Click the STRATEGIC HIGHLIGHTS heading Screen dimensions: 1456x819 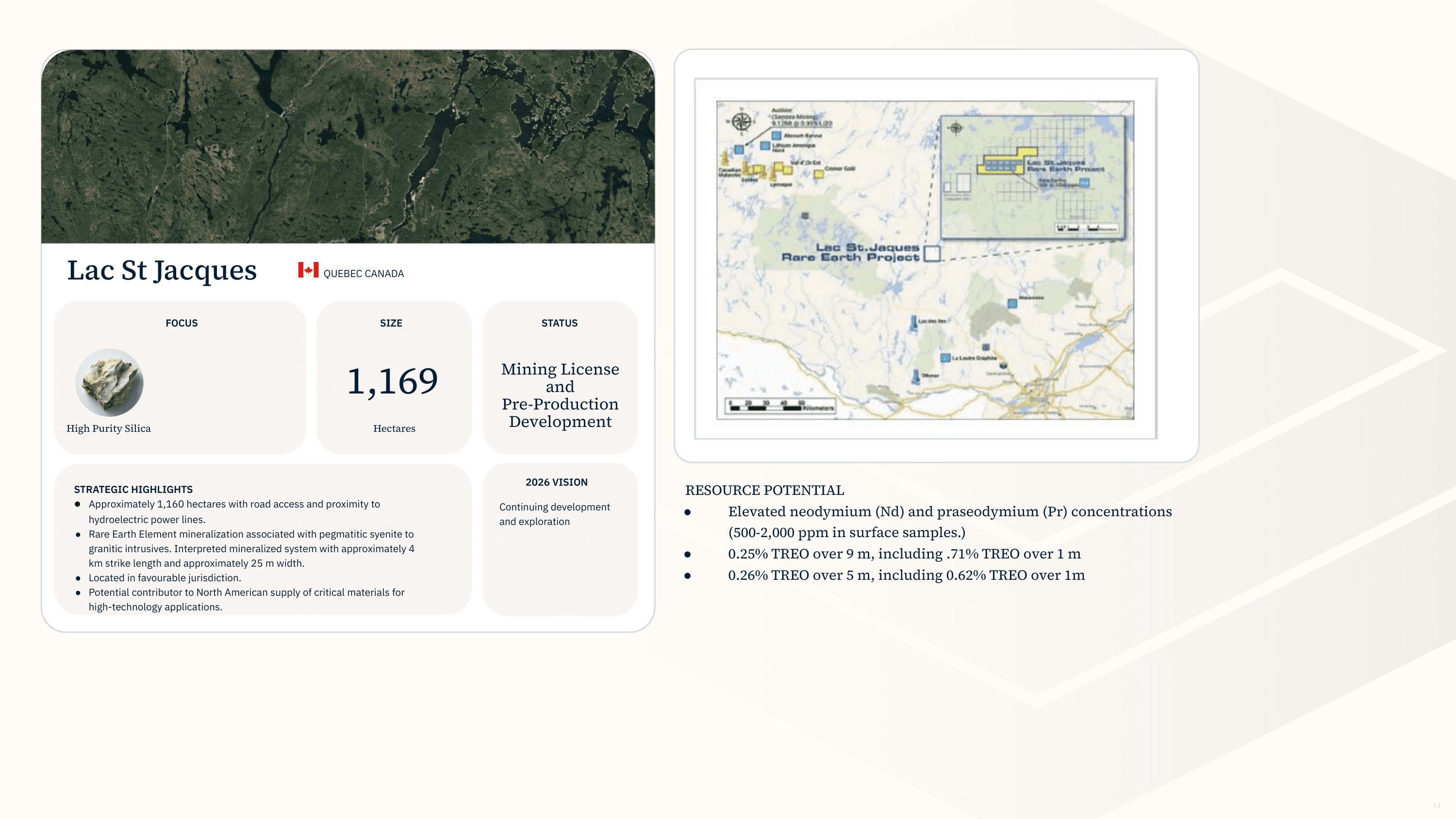click(133, 489)
